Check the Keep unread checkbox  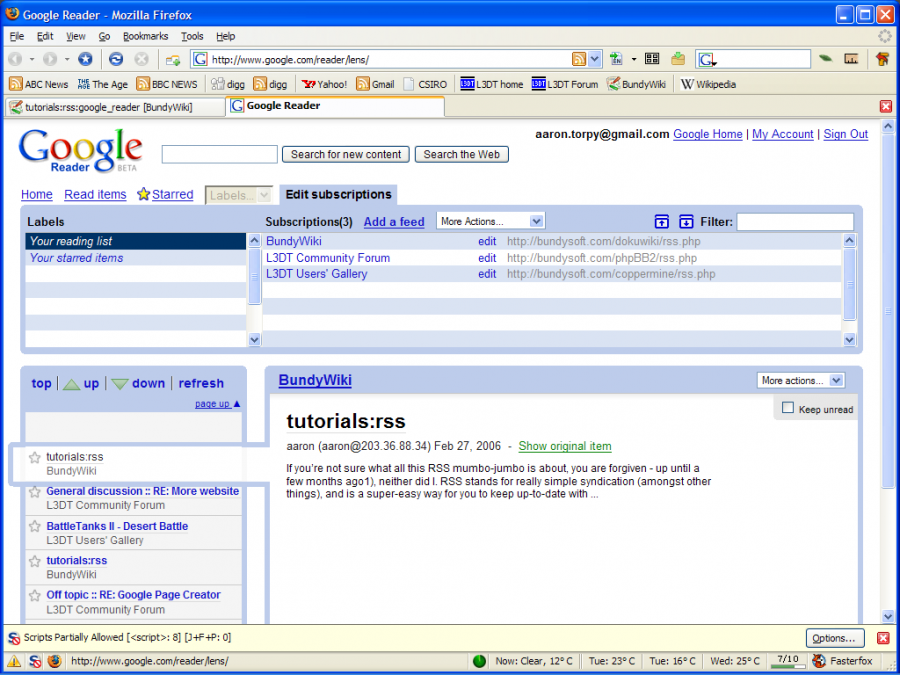pyautogui.click(x=787, y=408)
